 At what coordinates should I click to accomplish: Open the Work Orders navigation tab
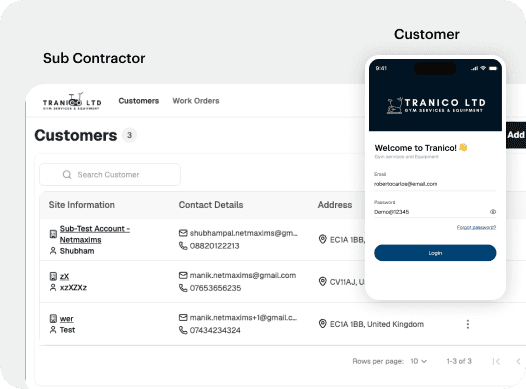click(196, 101)
